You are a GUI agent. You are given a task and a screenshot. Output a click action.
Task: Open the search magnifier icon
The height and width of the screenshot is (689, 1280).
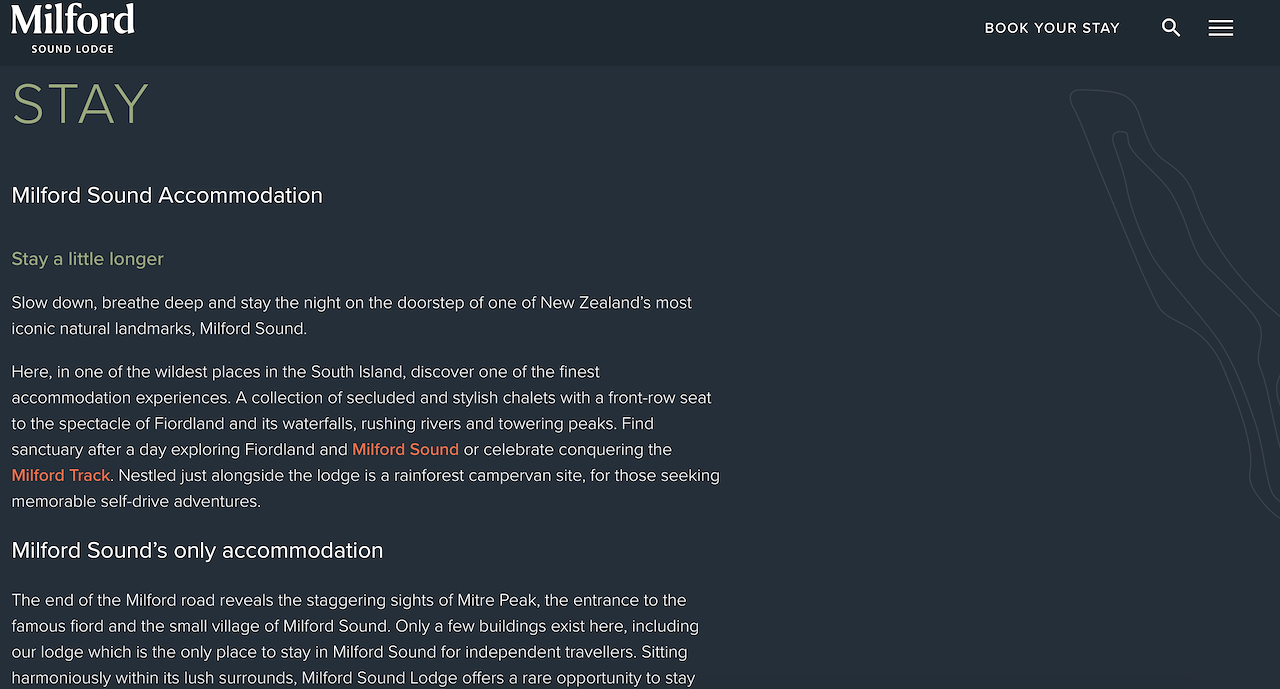(1171, 28)
